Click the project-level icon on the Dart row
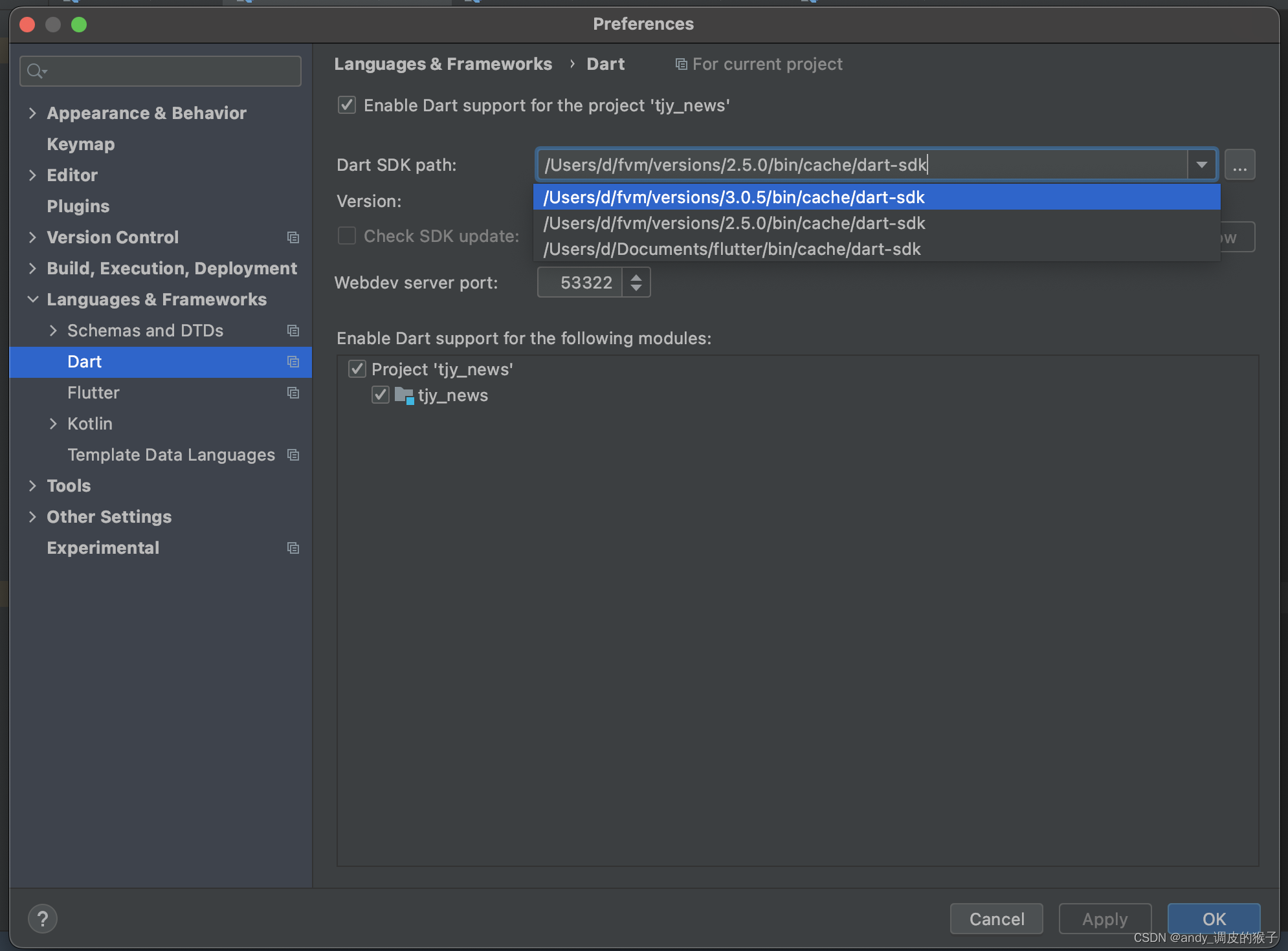The image size is (1288, 951). coord(293,362)
